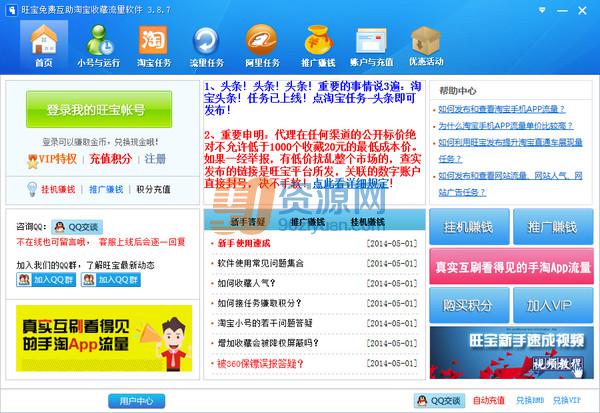Open 新手使用速成 article
The image size is (600, 413).
coord(244,243)
